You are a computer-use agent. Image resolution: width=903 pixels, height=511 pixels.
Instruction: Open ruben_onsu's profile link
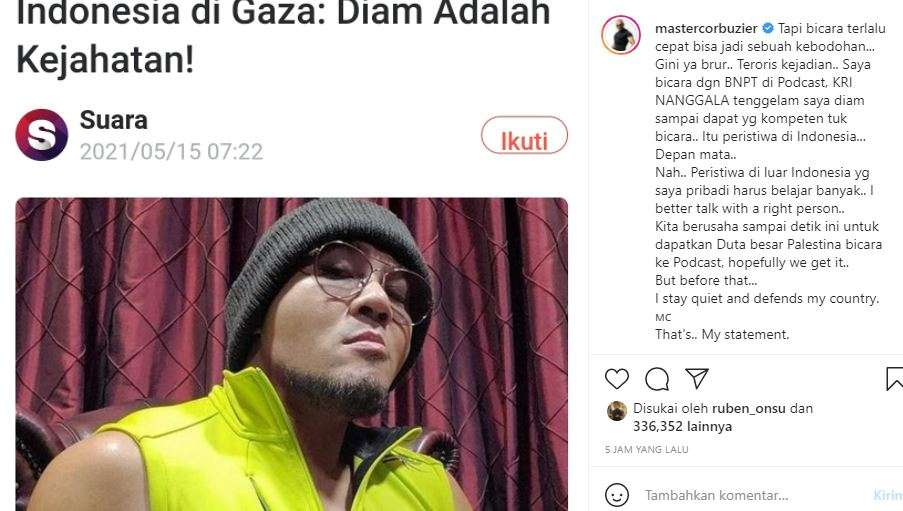click(749, 408)
